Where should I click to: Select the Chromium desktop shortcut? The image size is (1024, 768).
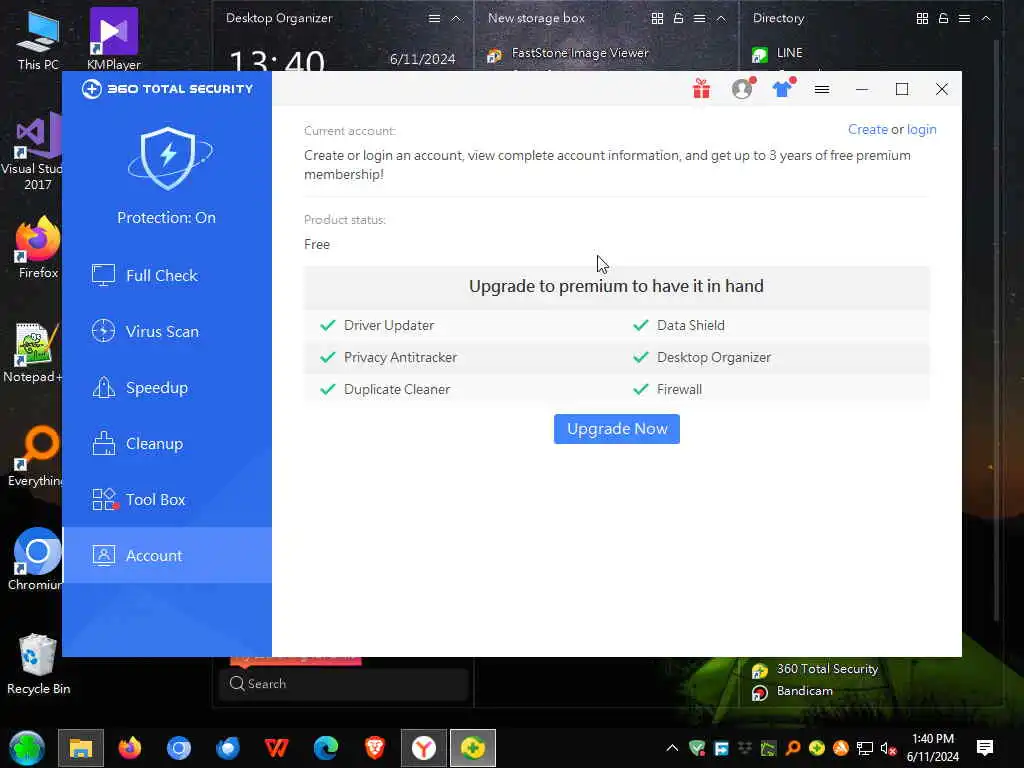(36, 560)
